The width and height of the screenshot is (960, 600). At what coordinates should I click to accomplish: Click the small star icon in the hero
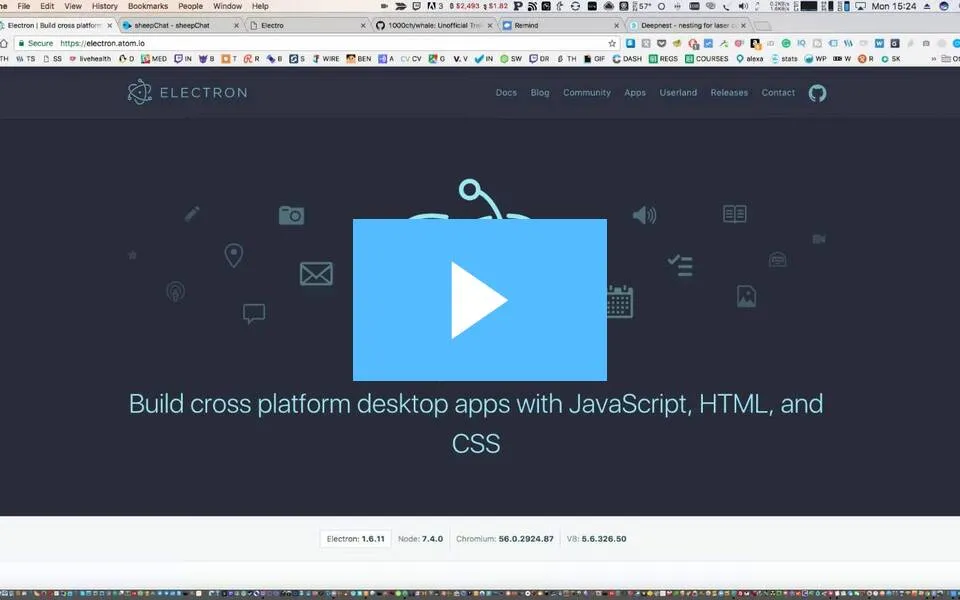(x=132, y=255)
